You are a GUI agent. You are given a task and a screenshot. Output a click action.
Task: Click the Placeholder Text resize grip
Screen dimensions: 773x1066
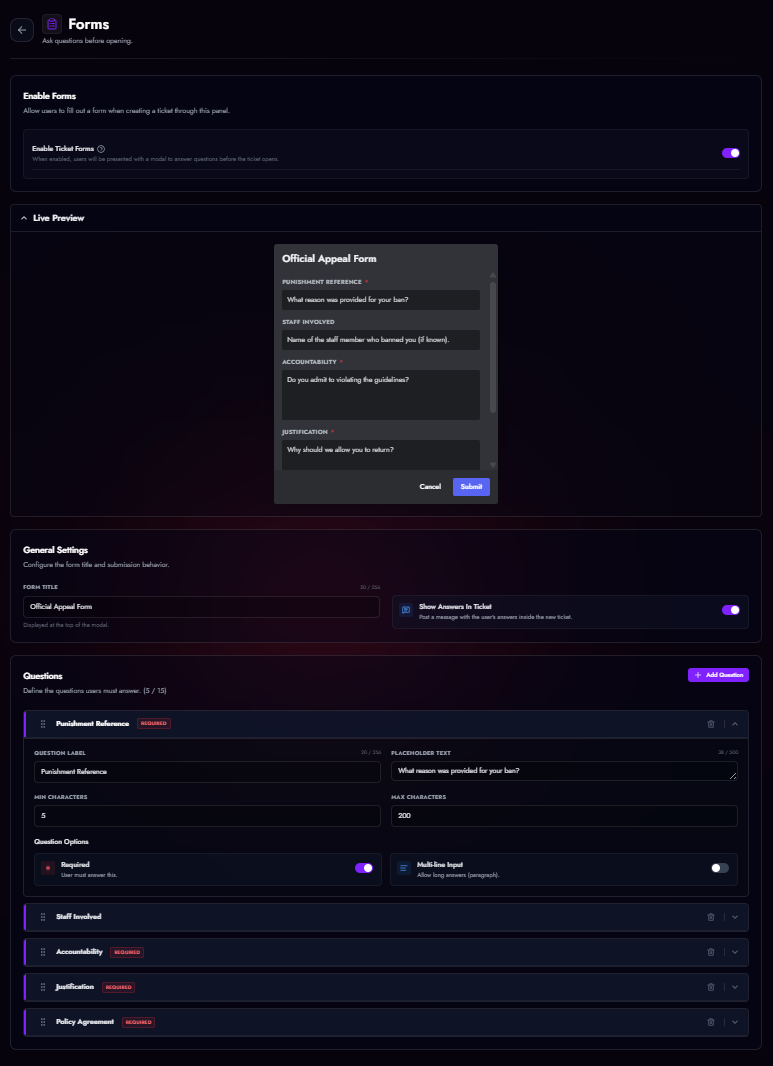[x=733, y=776]
